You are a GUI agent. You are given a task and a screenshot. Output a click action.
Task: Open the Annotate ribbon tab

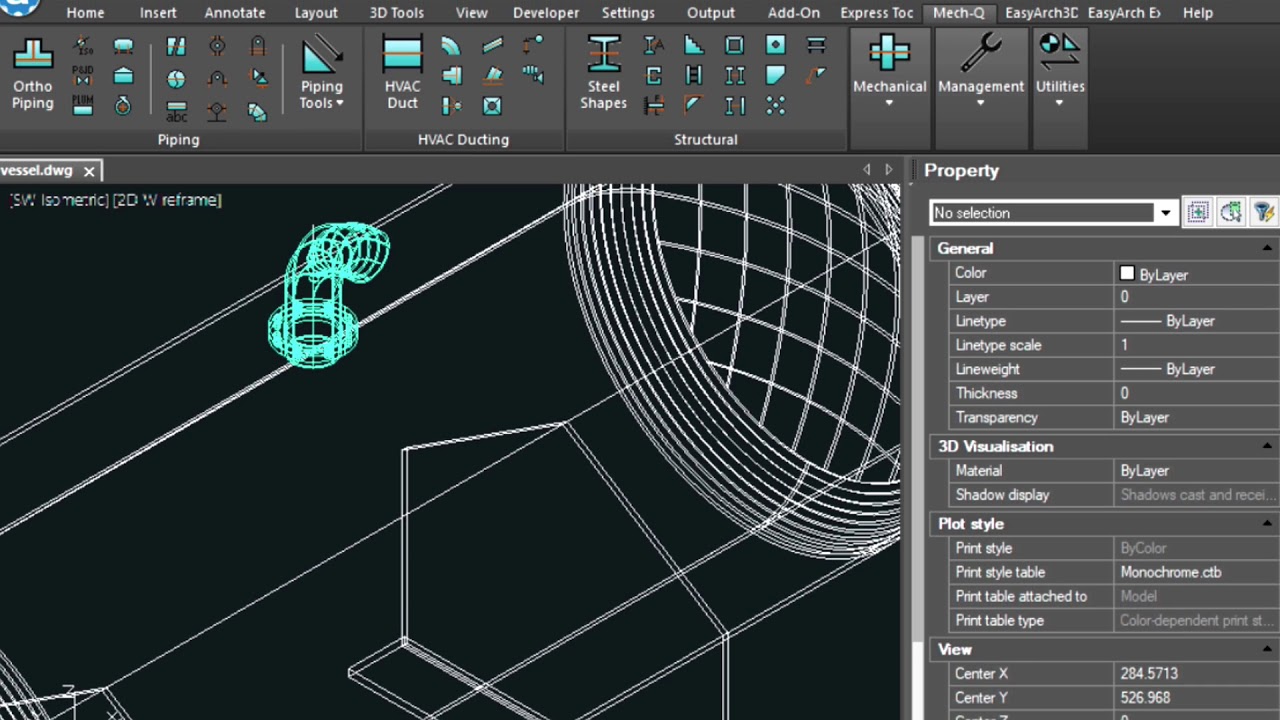pos(235,13)
